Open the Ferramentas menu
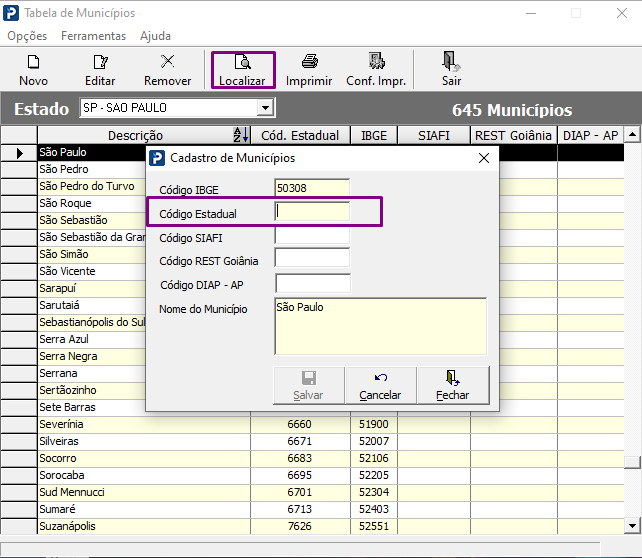642x558 pixels. tap(93, 36)
